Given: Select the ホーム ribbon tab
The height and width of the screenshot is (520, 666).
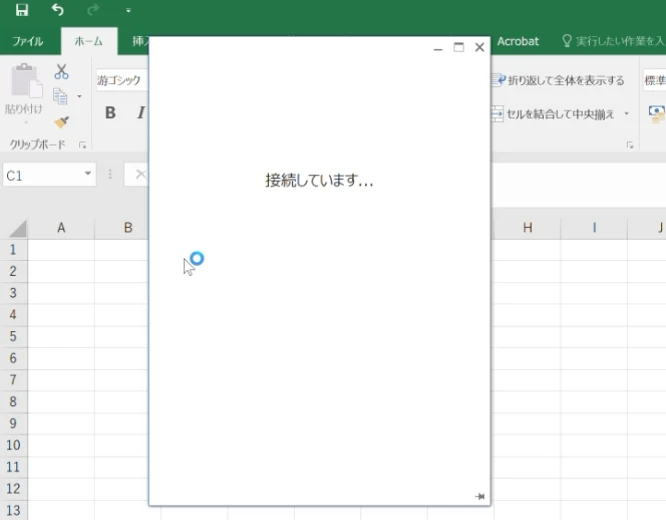Looking at the screenshot, I should [x=89, y=41].
